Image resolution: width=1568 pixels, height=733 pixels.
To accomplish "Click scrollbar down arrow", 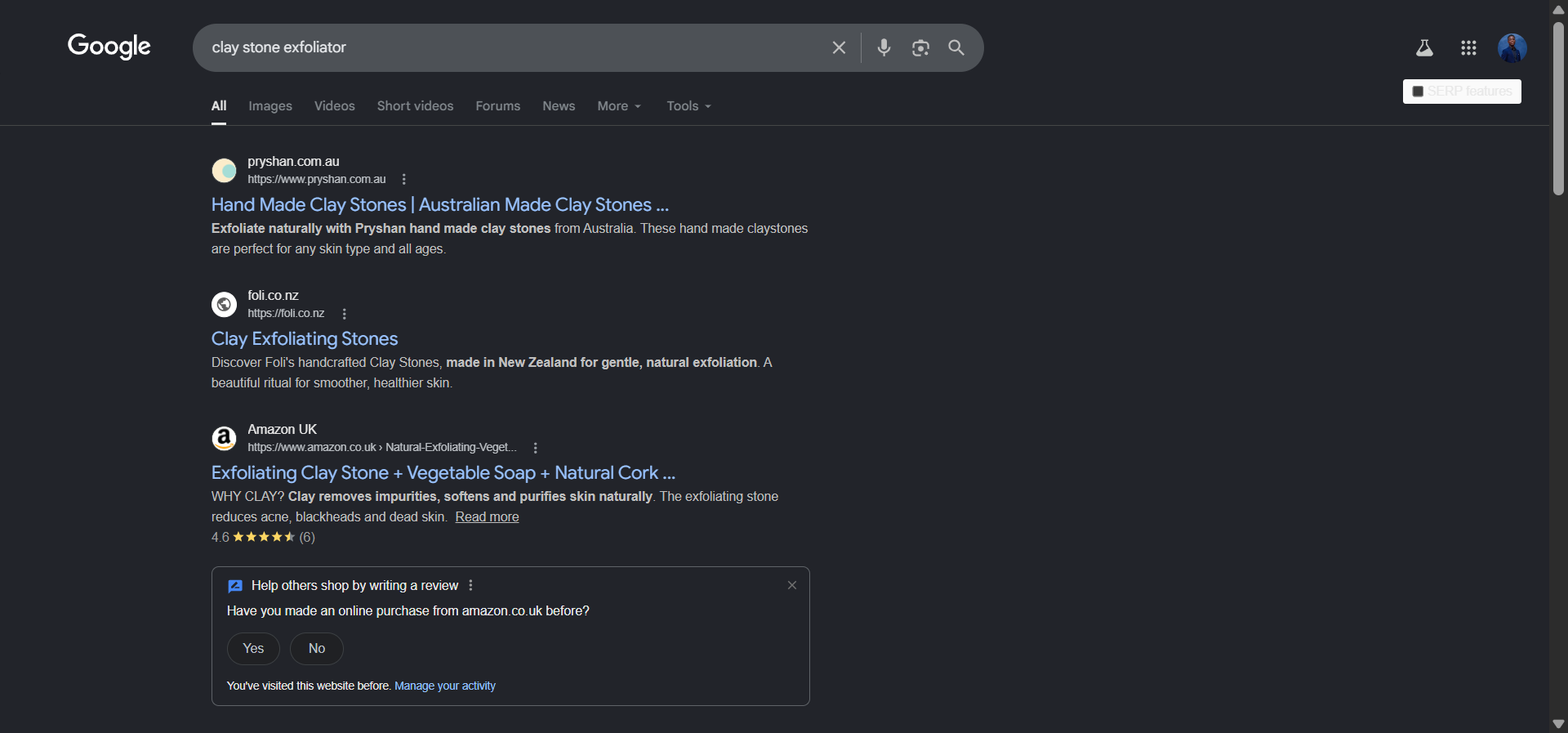I will tap(1558, 724).
